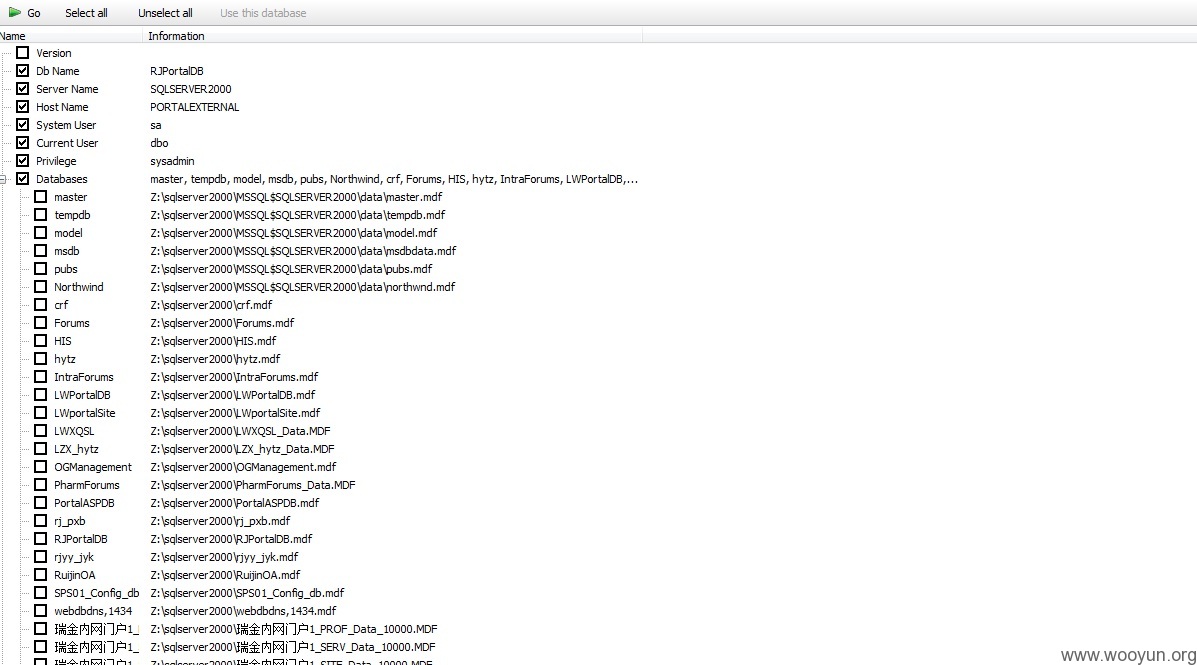Check the LZX_hytz database checkbox
This screenshot has height=665, width=1197.
click(x=40, y=448)
